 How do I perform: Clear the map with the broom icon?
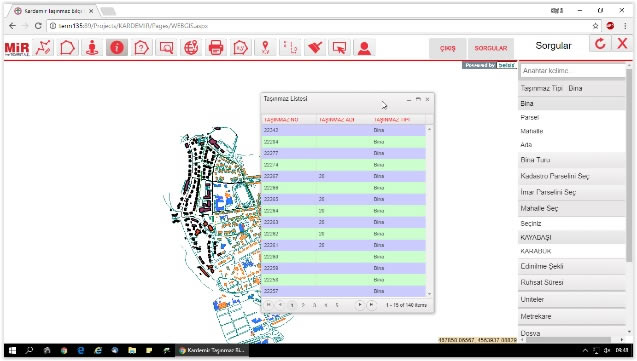coord(315,48)
